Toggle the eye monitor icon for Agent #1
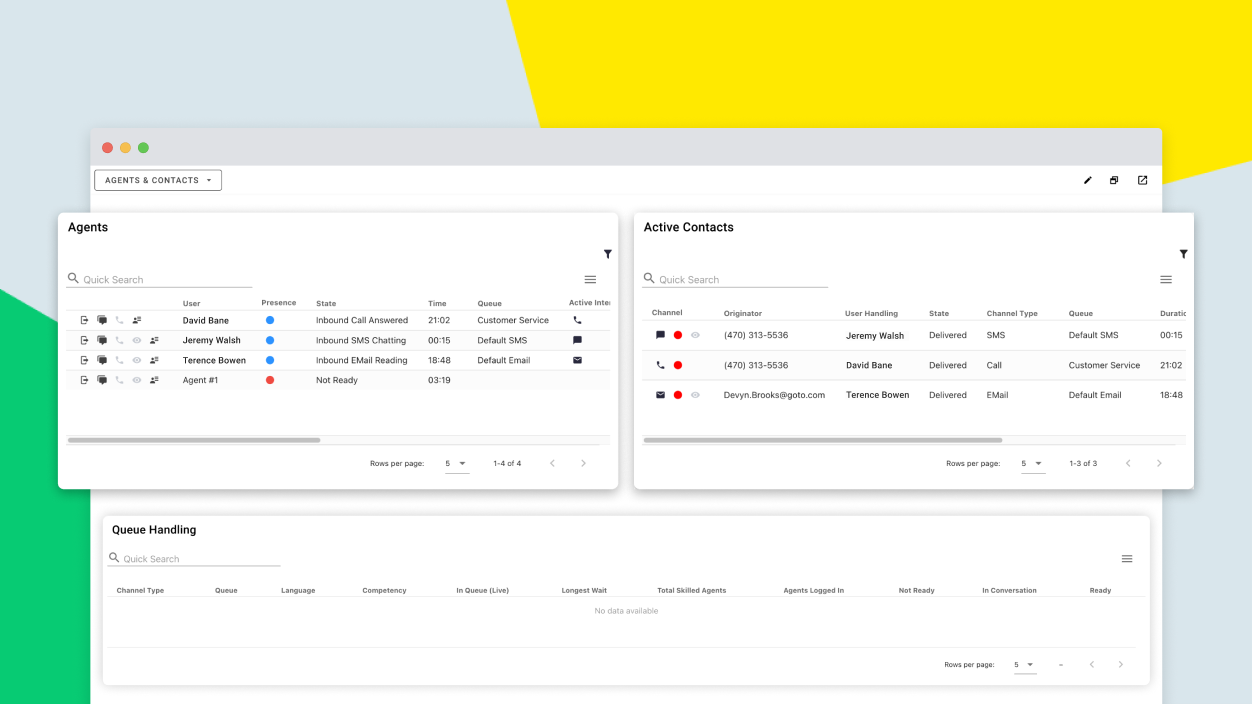This screenshot has width=1252, height=704. pyautogui.click(x=137, y=380)
